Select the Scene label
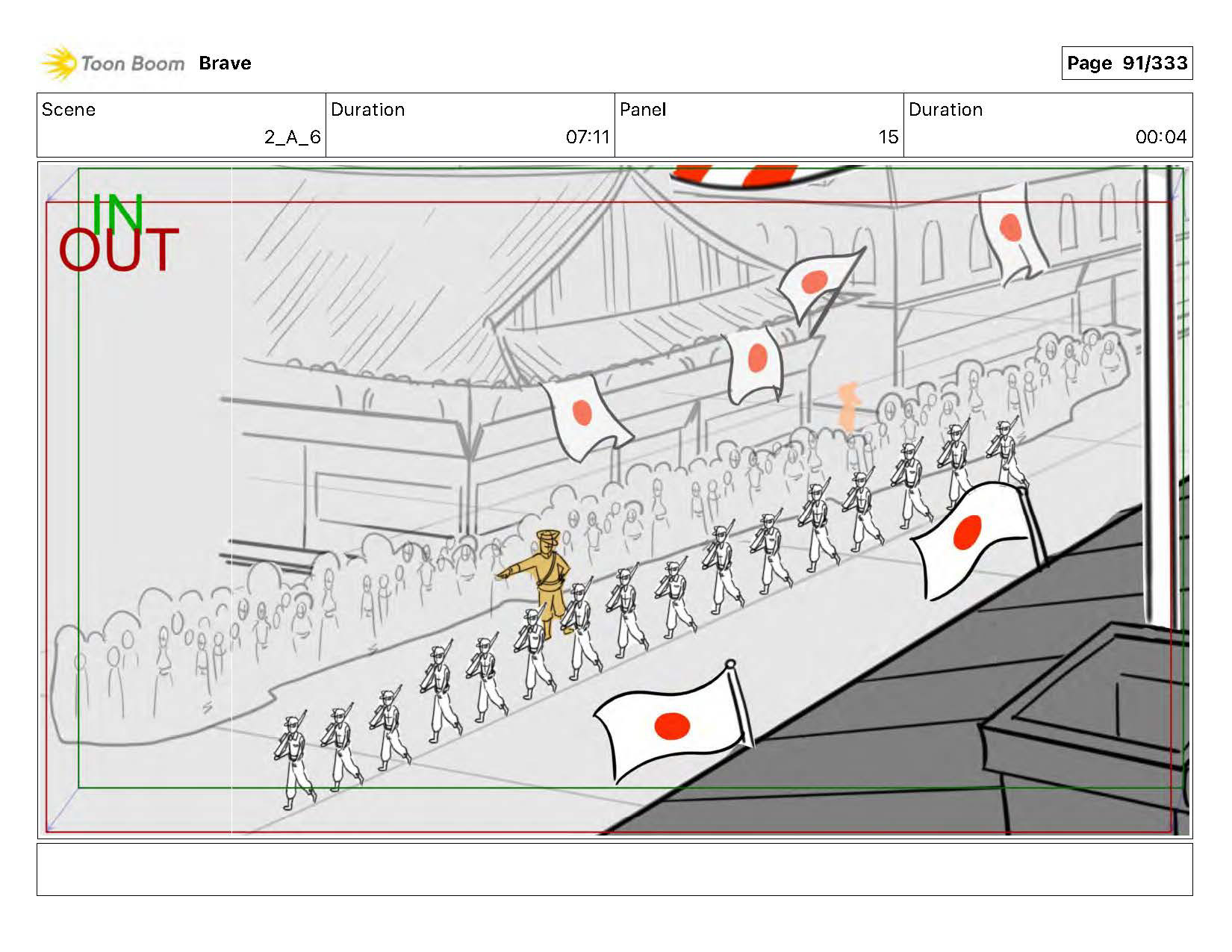The height and width of the screenshot is (952, 1232). pos(69,110)
